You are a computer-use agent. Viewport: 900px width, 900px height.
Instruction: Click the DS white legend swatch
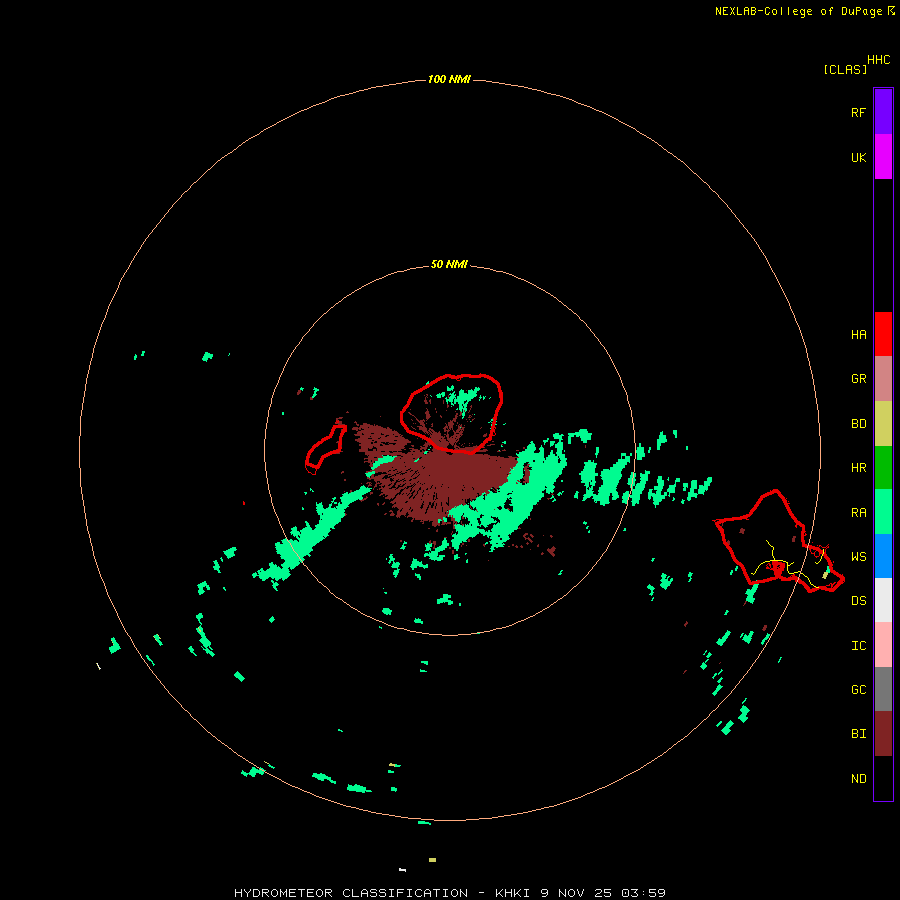pos(883,600)
